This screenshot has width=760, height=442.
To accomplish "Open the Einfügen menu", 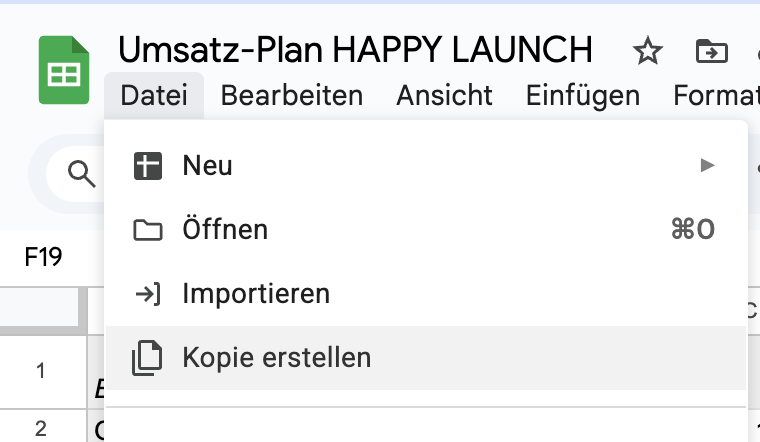I will coord(582,96).
